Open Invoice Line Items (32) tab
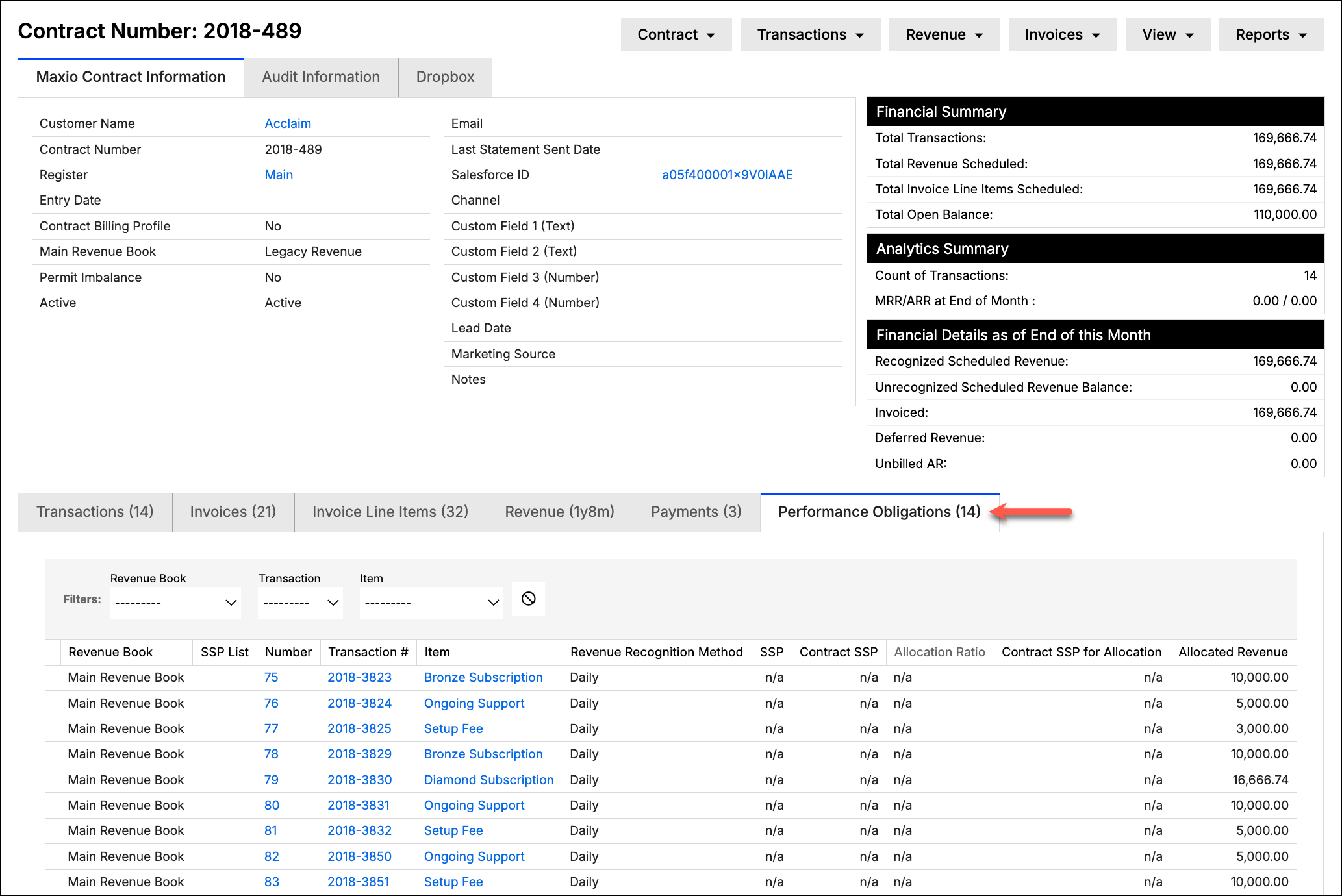Screen dimensions: 1342x896 (390, 512)
